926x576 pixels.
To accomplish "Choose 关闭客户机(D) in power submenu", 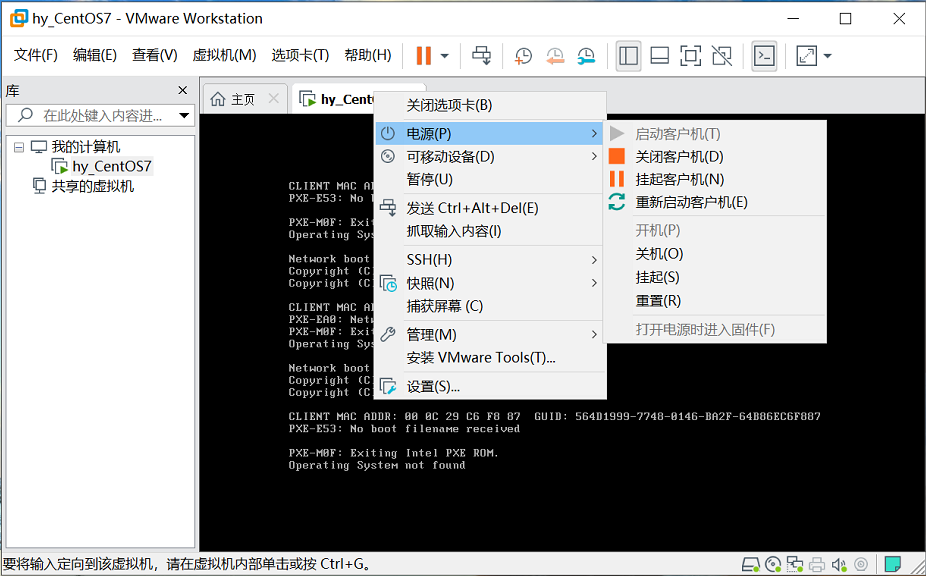I will coord(715,157).
